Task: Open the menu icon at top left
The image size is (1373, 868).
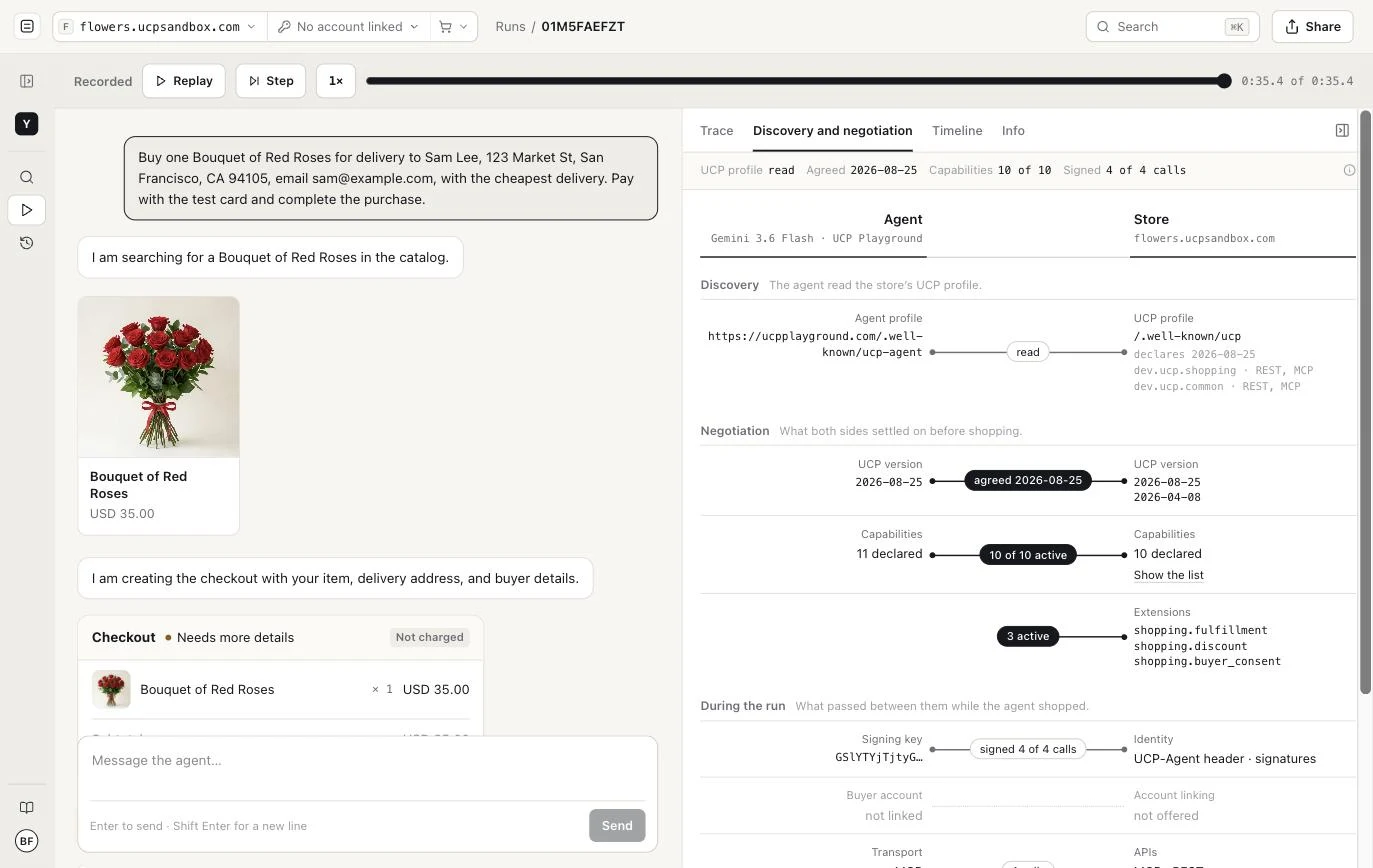Action: click(27, 26)
